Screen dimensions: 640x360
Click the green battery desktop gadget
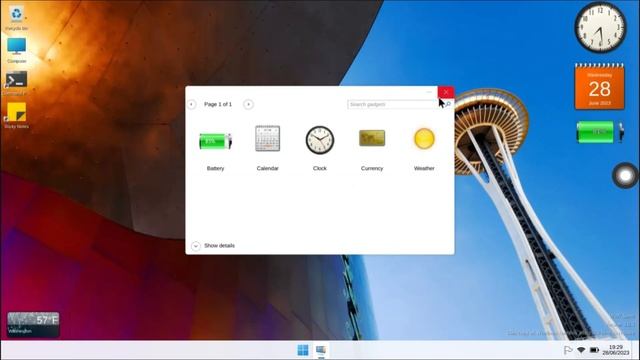click(600, 132)
